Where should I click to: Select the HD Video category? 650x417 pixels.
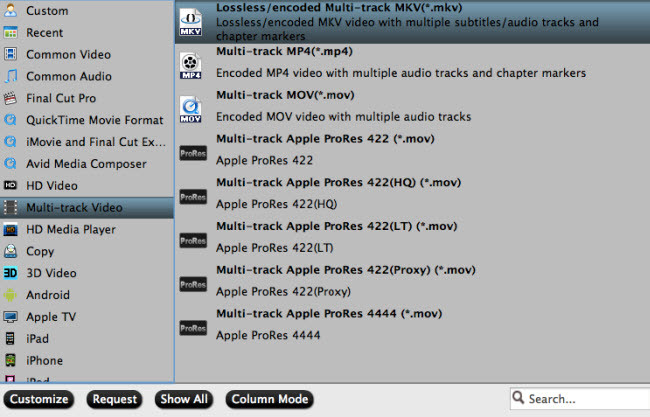click(87, 186)
